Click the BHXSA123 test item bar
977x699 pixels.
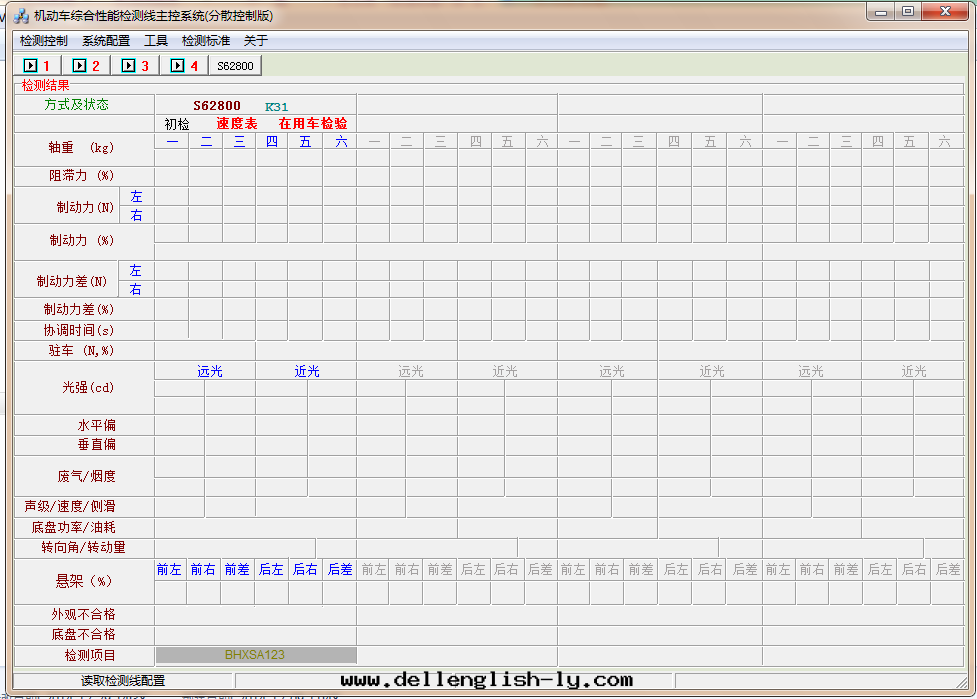(x=255, y=655)
